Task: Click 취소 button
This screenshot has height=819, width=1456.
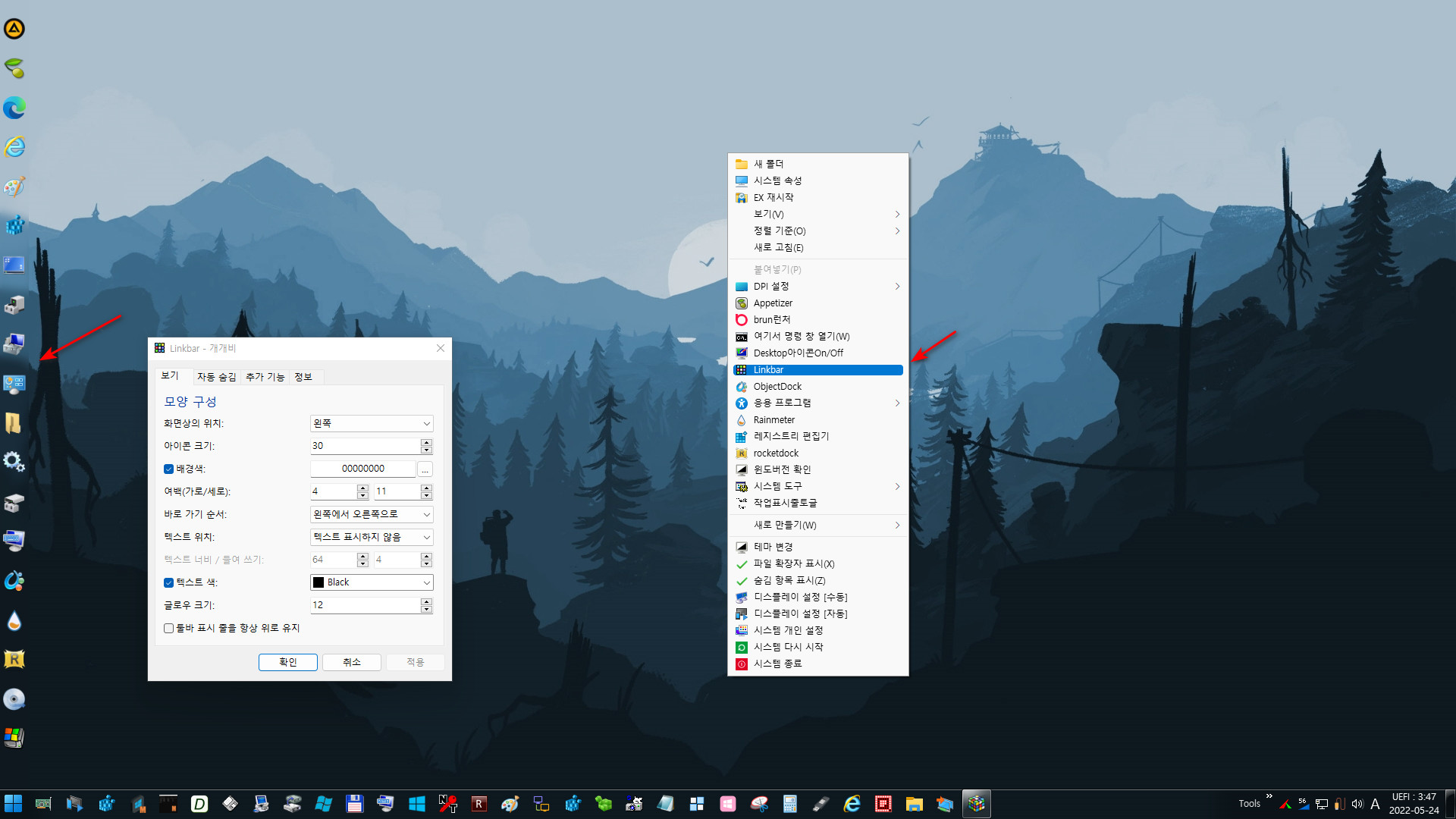Action: [351, 662]
